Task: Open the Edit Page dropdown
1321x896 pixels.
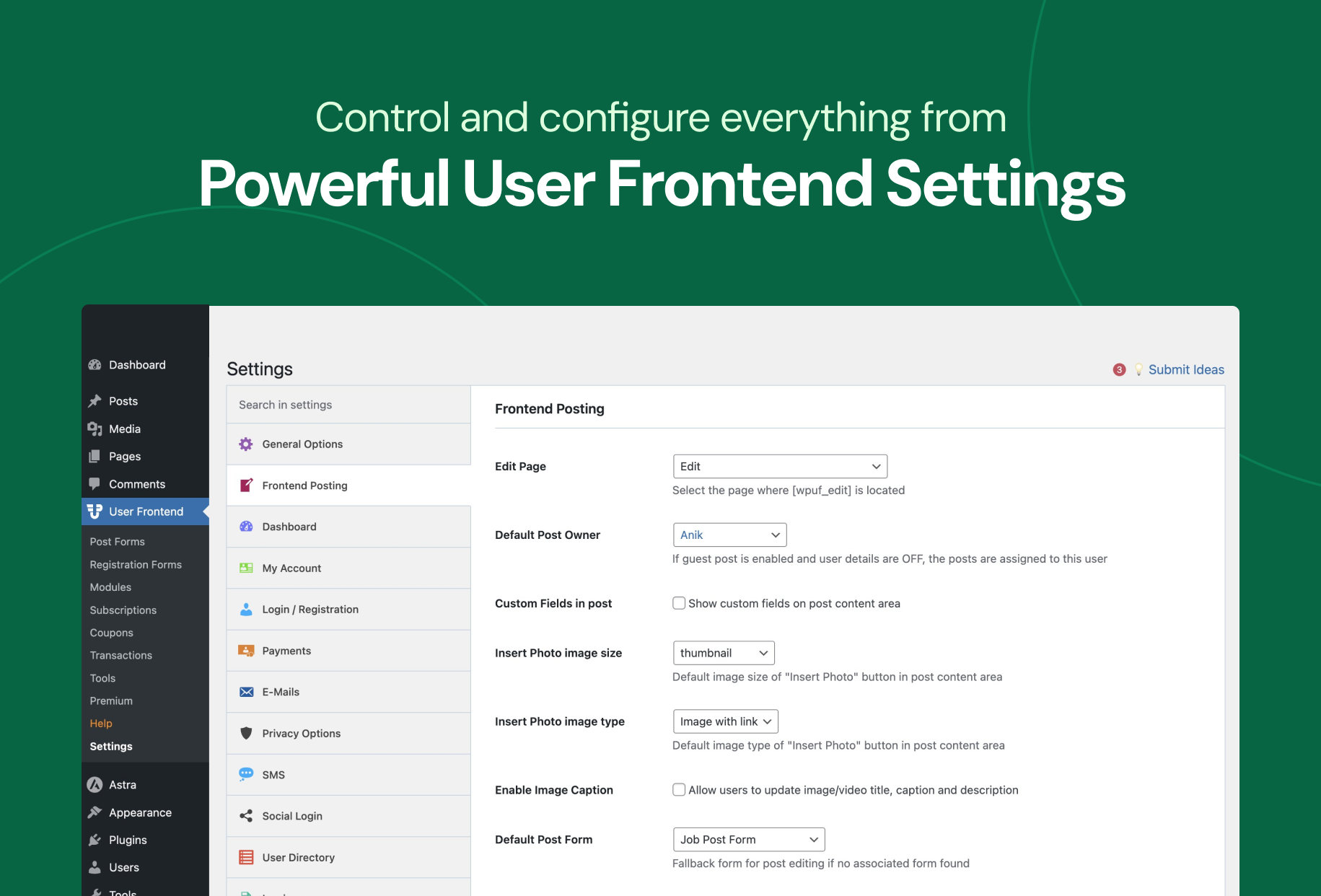Action: coord(779,467)
